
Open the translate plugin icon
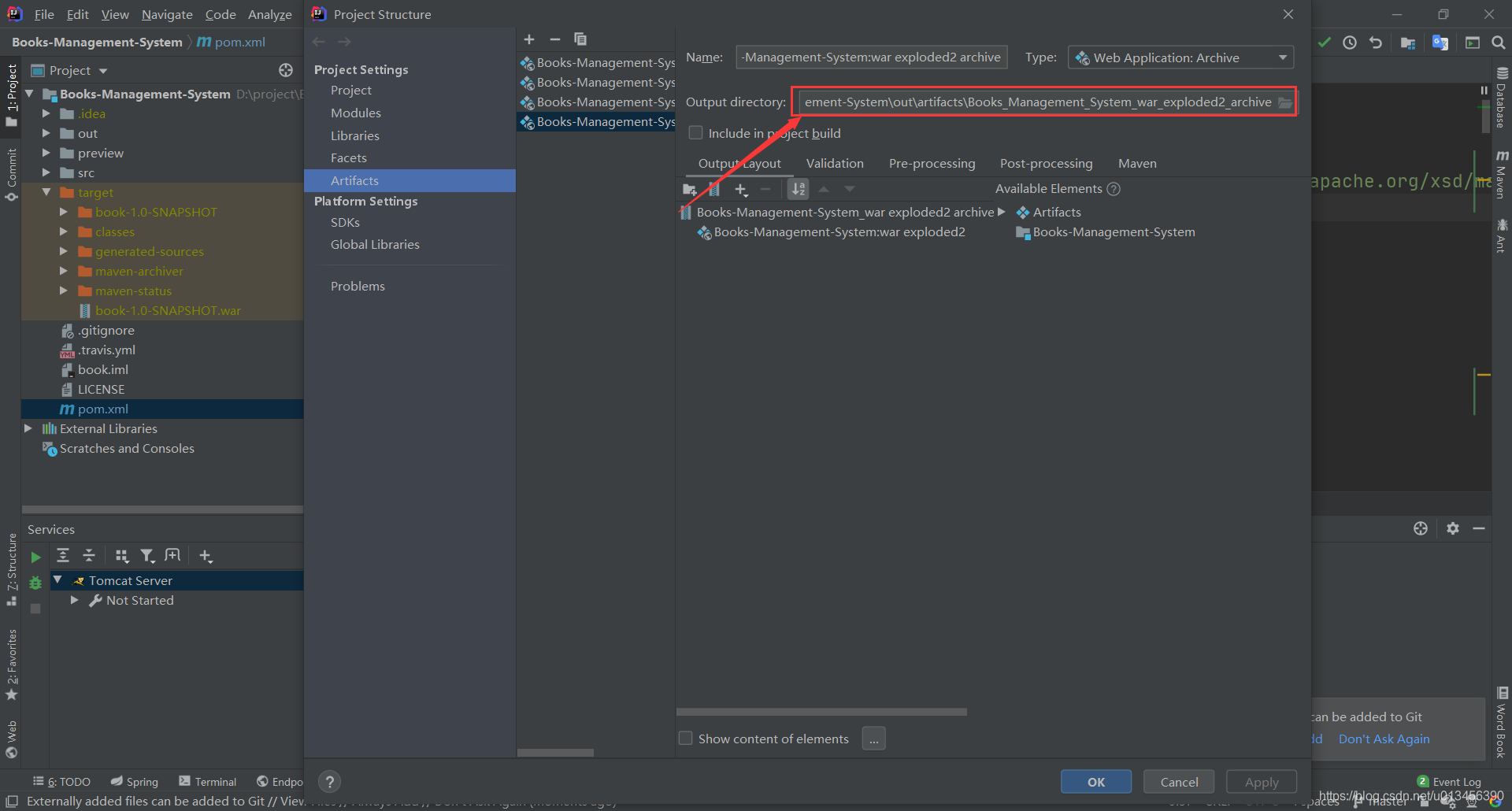[x=1440, y=43]
